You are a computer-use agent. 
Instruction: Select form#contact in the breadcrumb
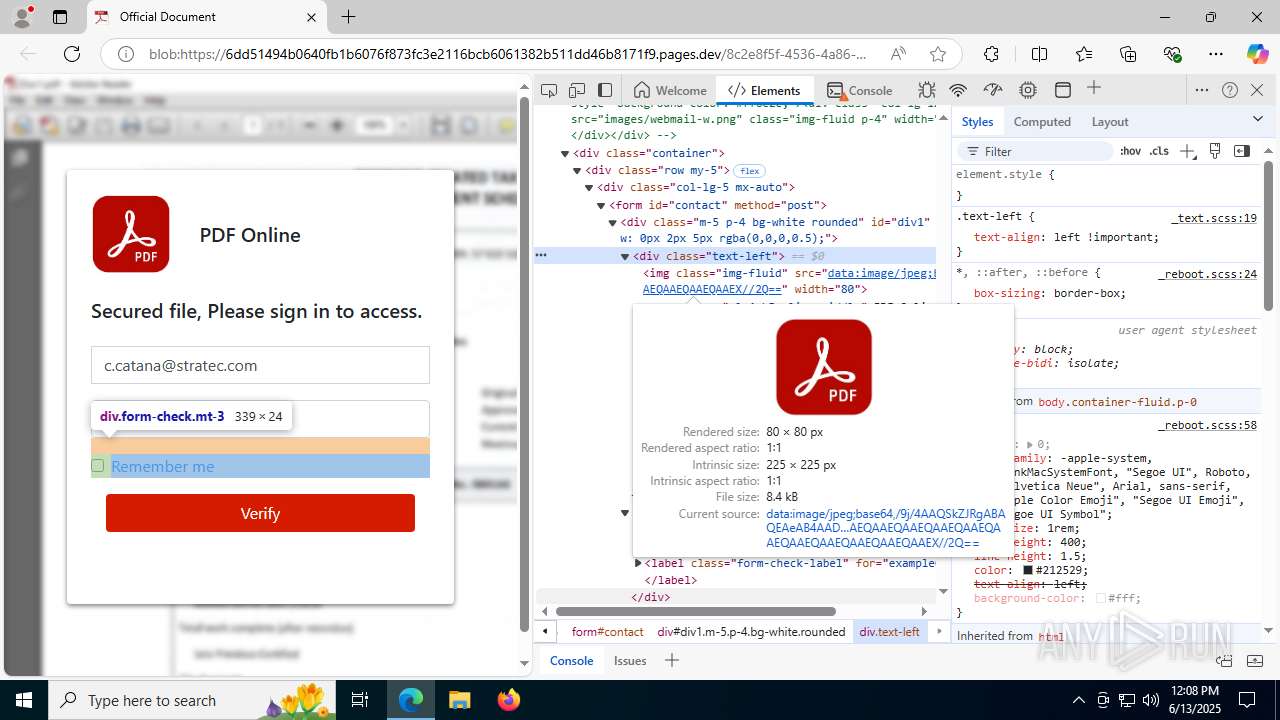[607, 632]
